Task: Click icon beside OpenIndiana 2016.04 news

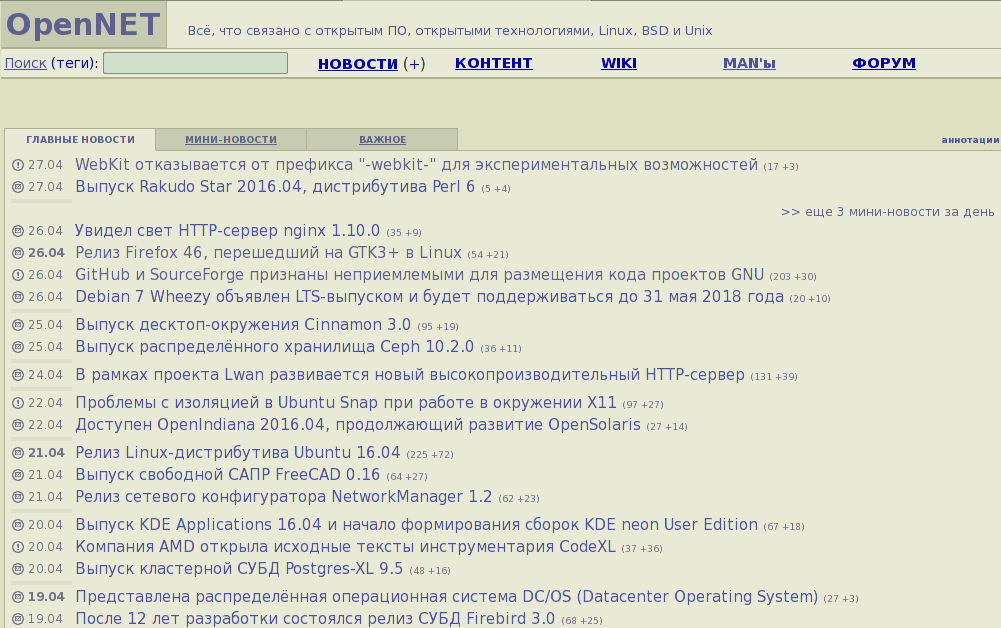Action: click(x=18, y=424)
